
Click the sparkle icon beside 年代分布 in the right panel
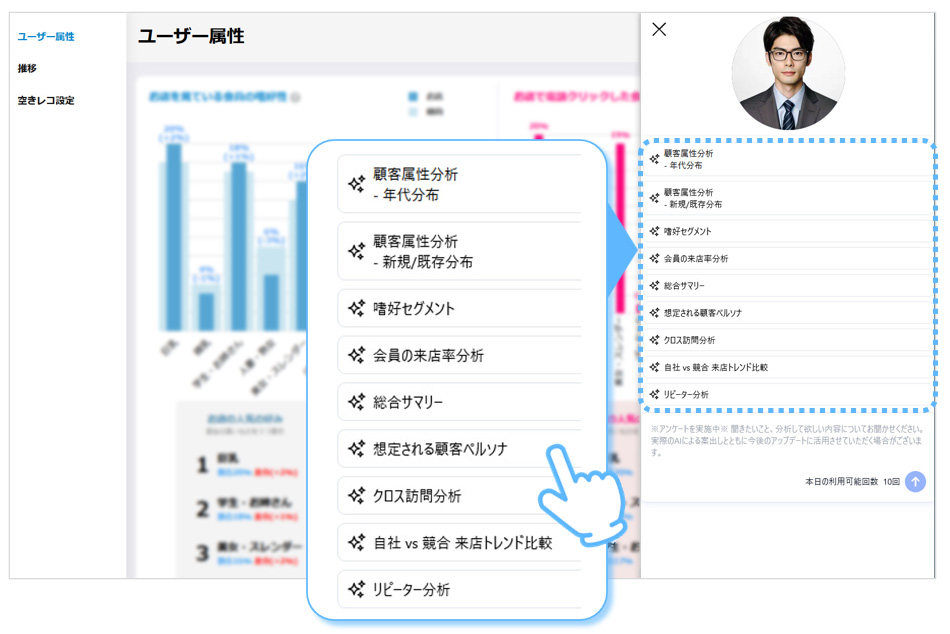(654, 159)
